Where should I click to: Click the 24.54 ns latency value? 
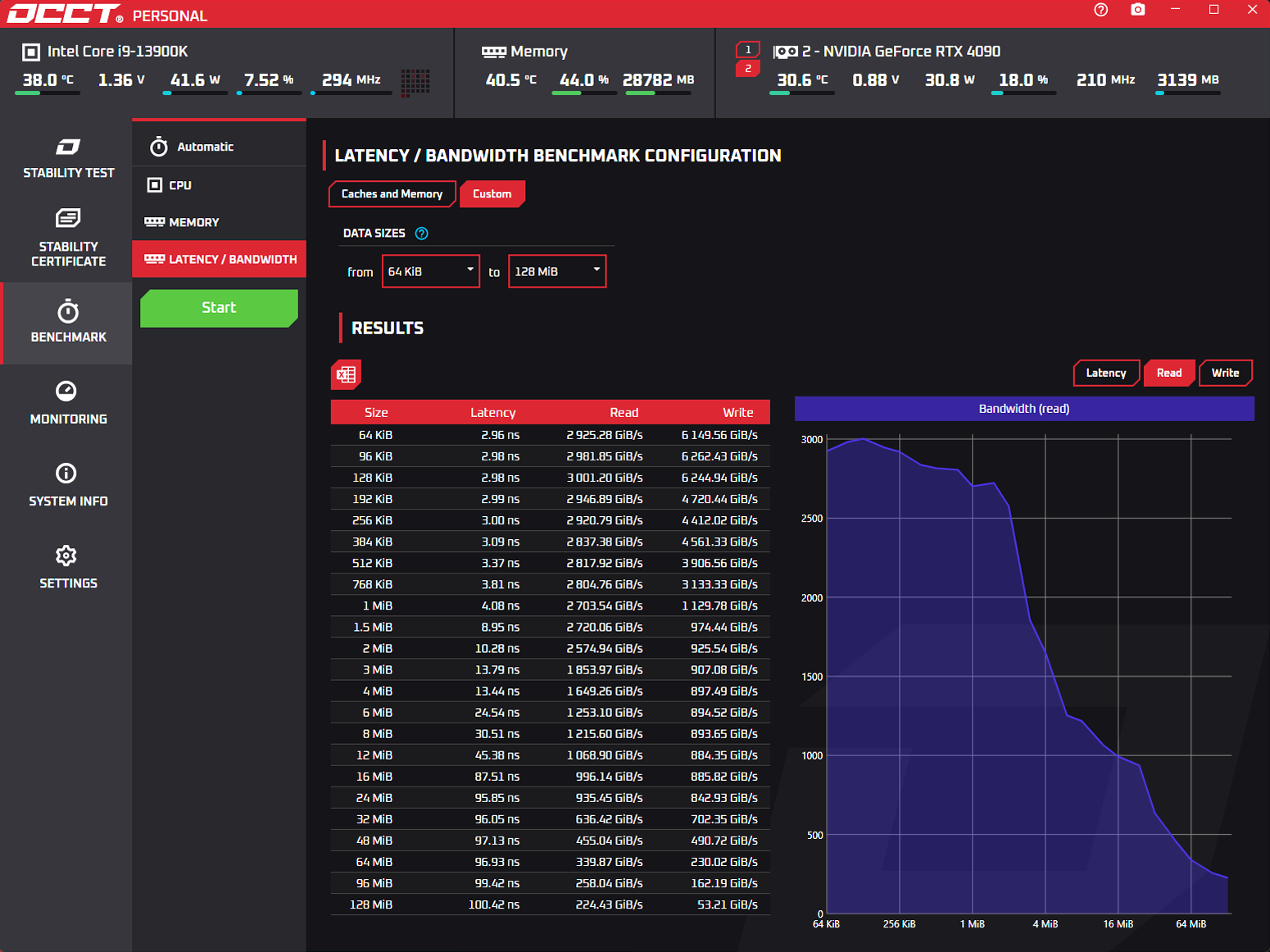(497, 713)
